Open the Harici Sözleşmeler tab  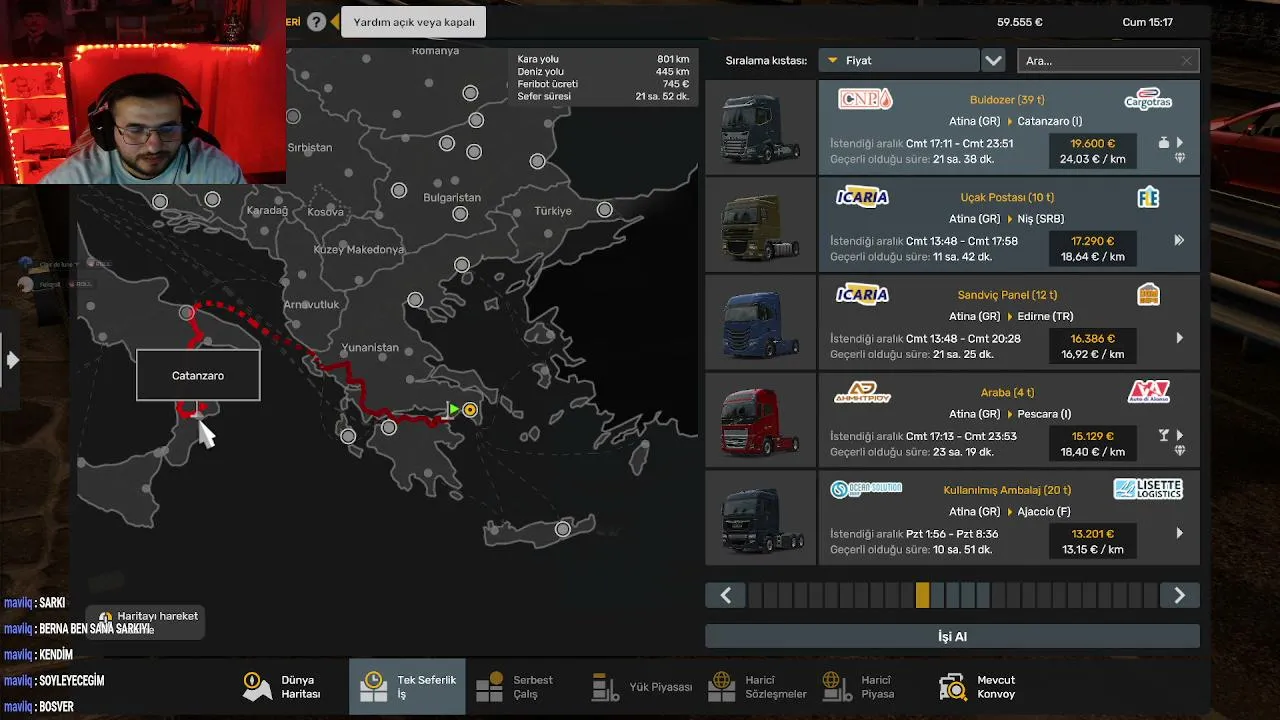point(758,687)
